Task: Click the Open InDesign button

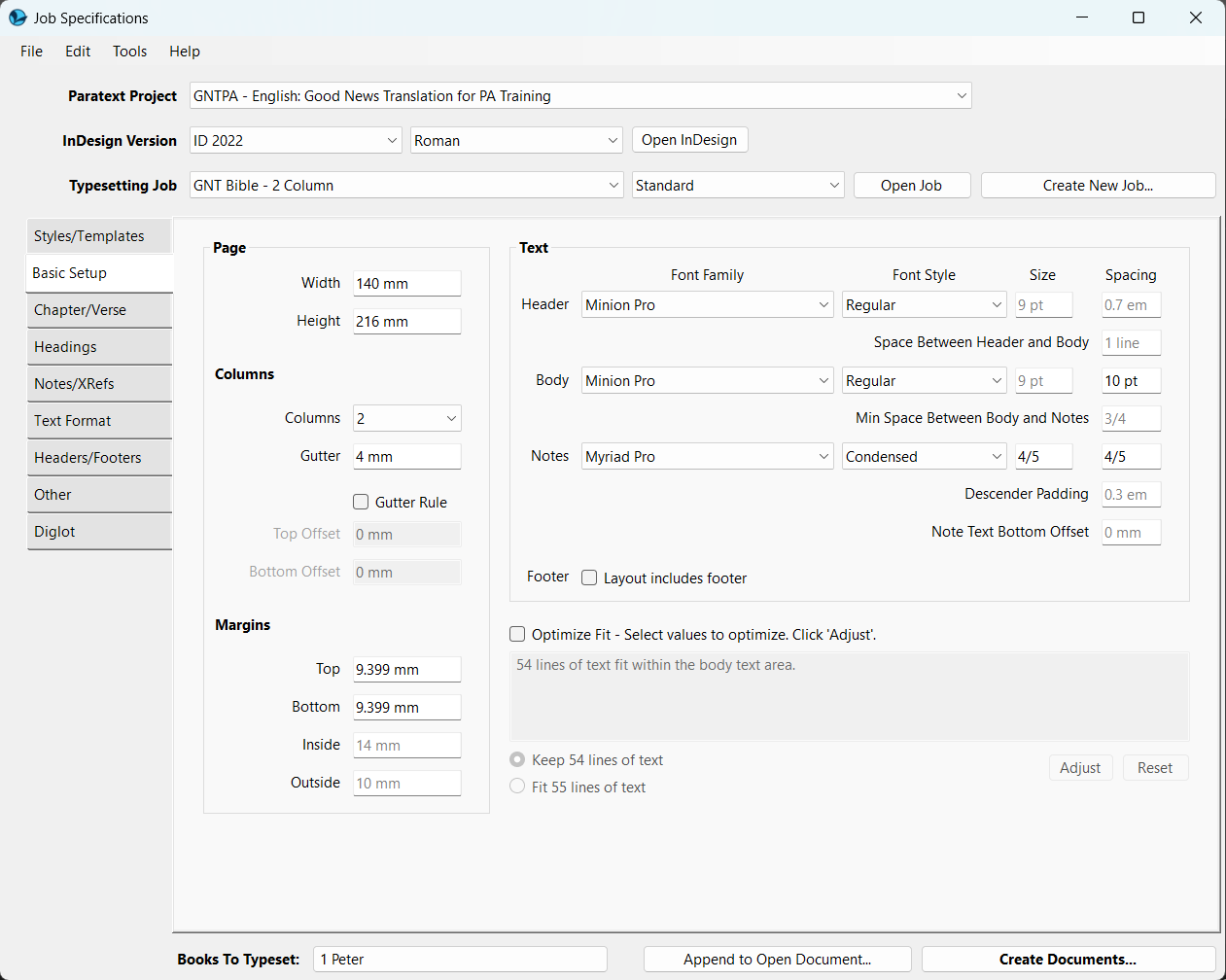Action: (x=689, y=140)
